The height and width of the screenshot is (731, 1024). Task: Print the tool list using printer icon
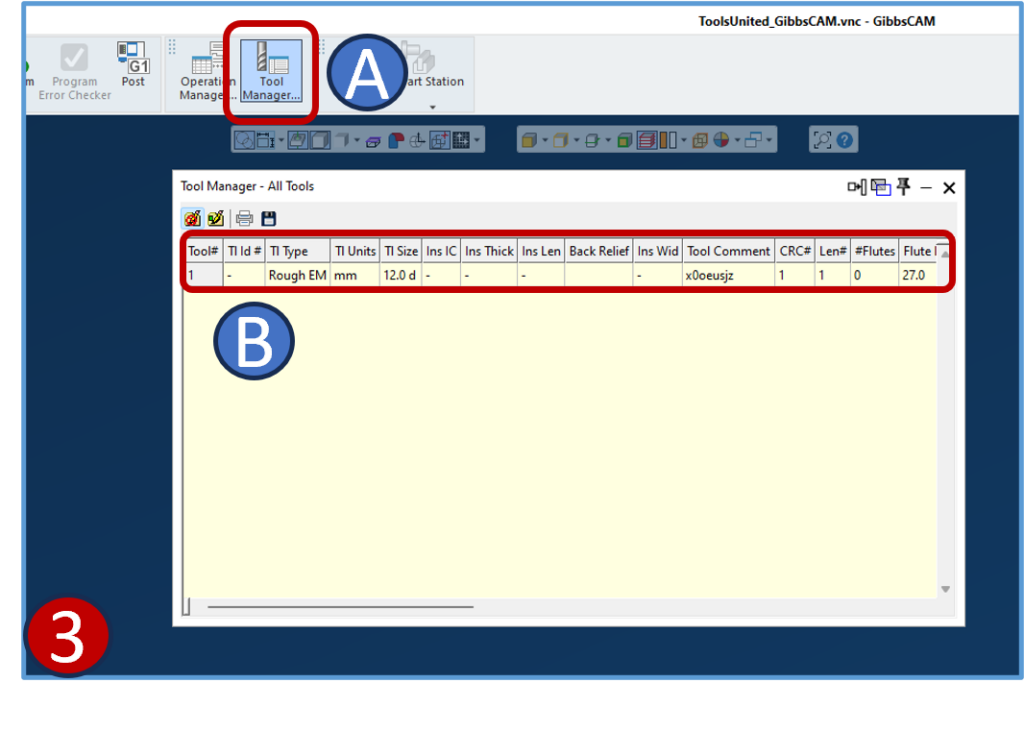click(x=244, y=218)
